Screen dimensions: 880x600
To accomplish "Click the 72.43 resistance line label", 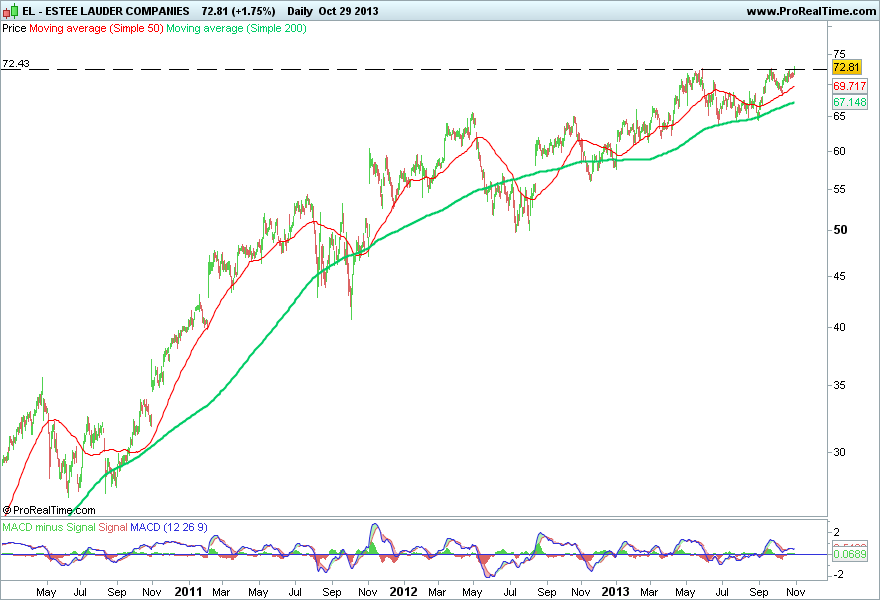I will (16, 63).
